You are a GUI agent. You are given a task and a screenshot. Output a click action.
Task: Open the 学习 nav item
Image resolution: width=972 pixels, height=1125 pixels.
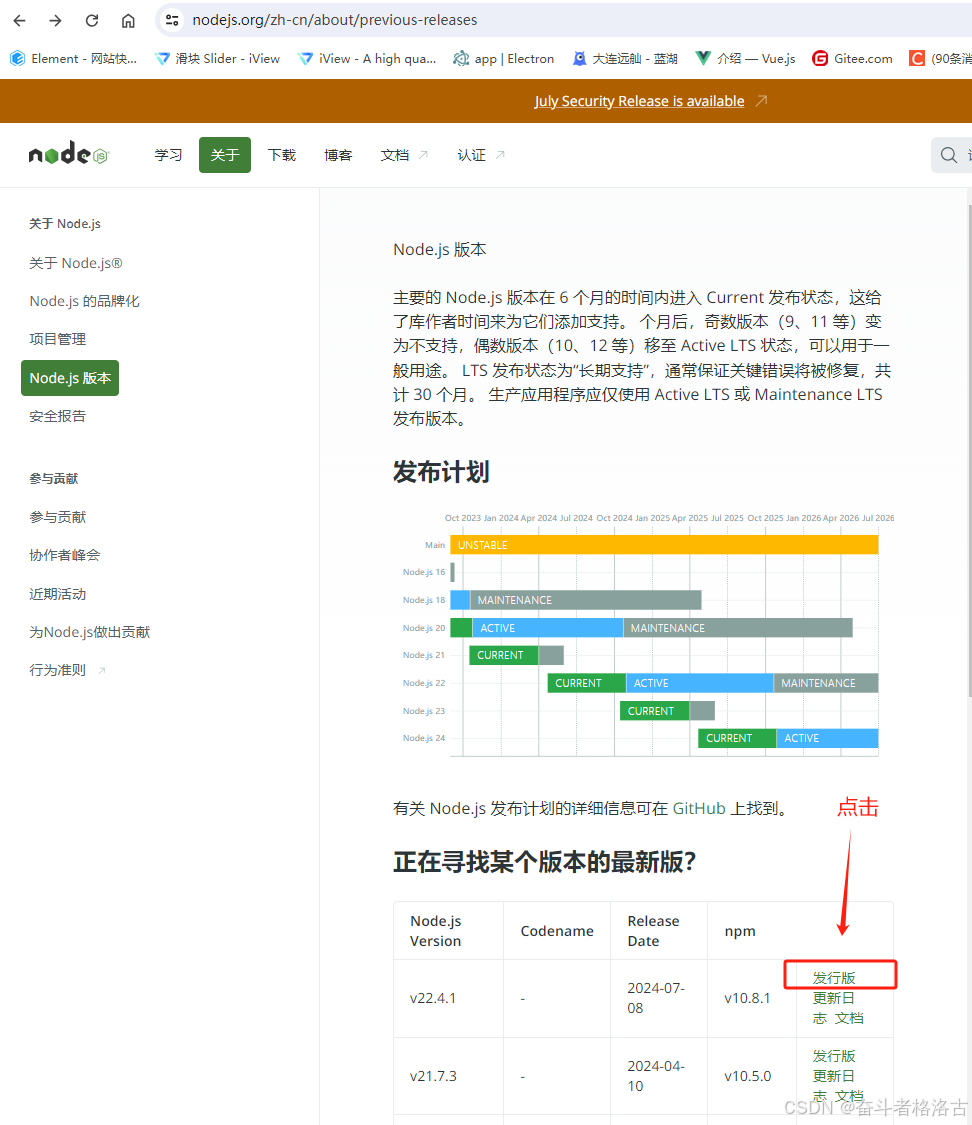pos(169,155)
